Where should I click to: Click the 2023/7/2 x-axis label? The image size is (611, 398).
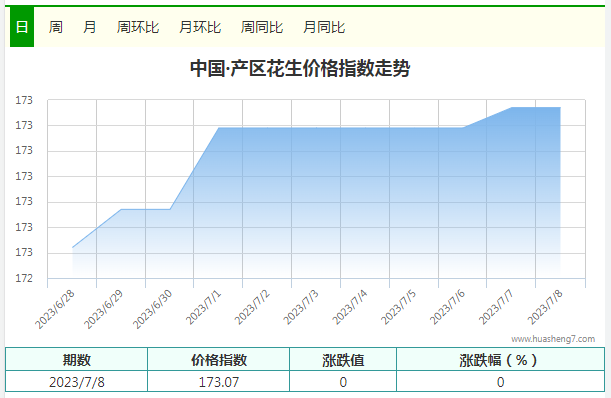tap(253, 308)
